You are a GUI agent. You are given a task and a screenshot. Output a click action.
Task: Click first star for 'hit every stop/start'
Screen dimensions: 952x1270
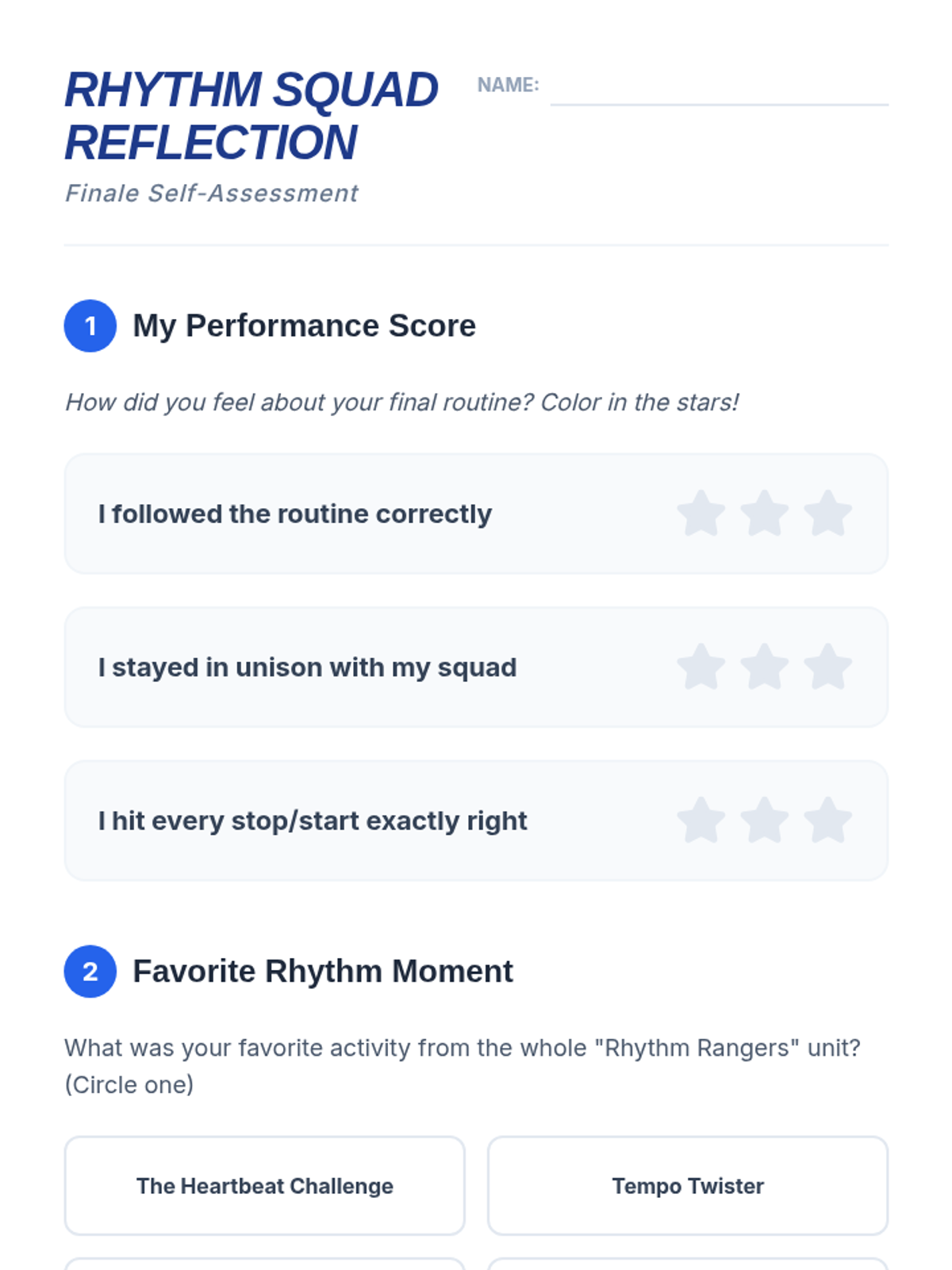701,820
